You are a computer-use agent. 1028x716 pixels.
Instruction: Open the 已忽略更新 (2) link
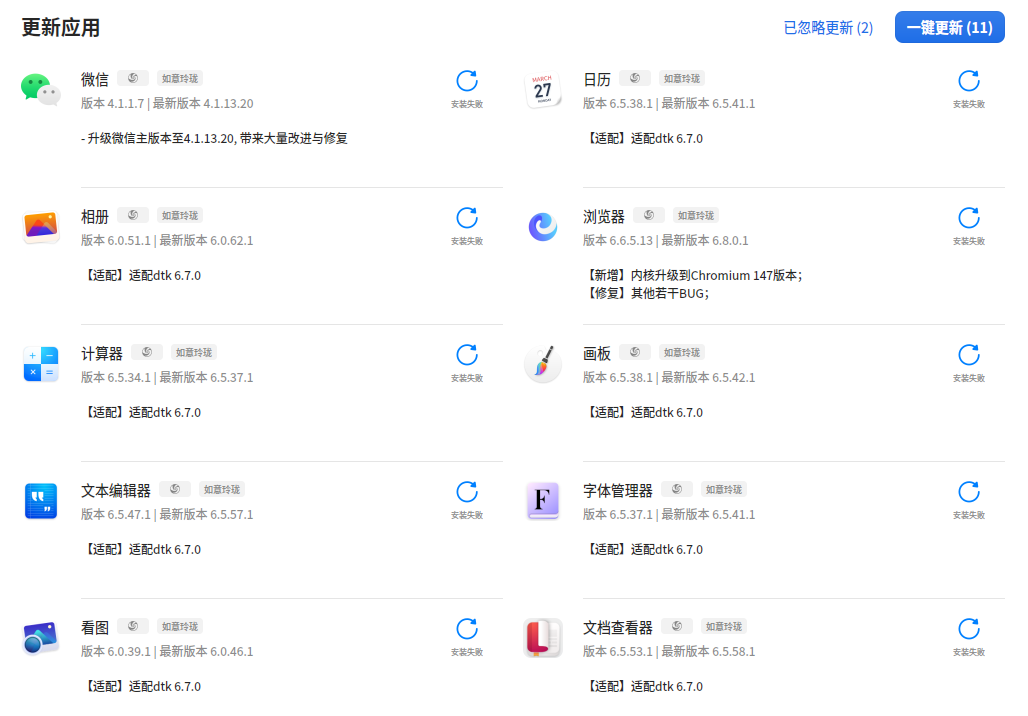click(x=828, y=28)
